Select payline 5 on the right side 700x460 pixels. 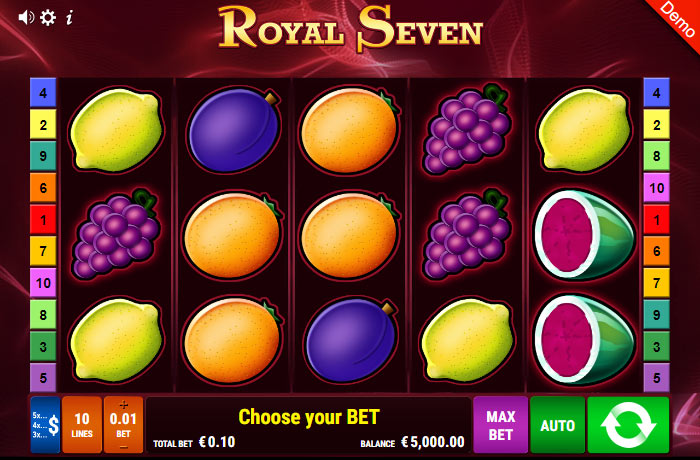point(656,377)
